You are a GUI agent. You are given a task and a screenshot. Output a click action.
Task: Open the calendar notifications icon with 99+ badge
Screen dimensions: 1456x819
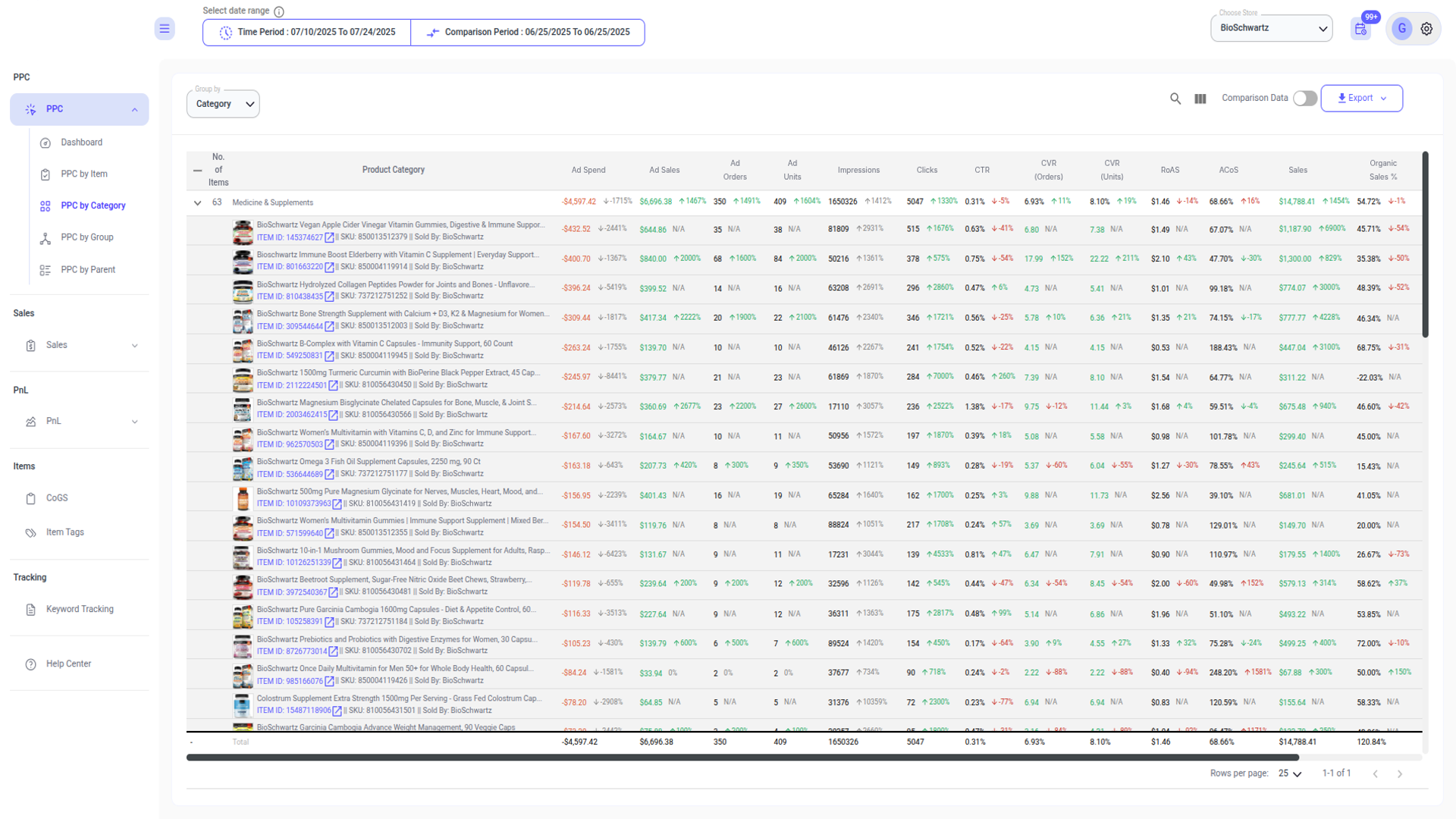pyautogui.click(x=1361, y=29)
